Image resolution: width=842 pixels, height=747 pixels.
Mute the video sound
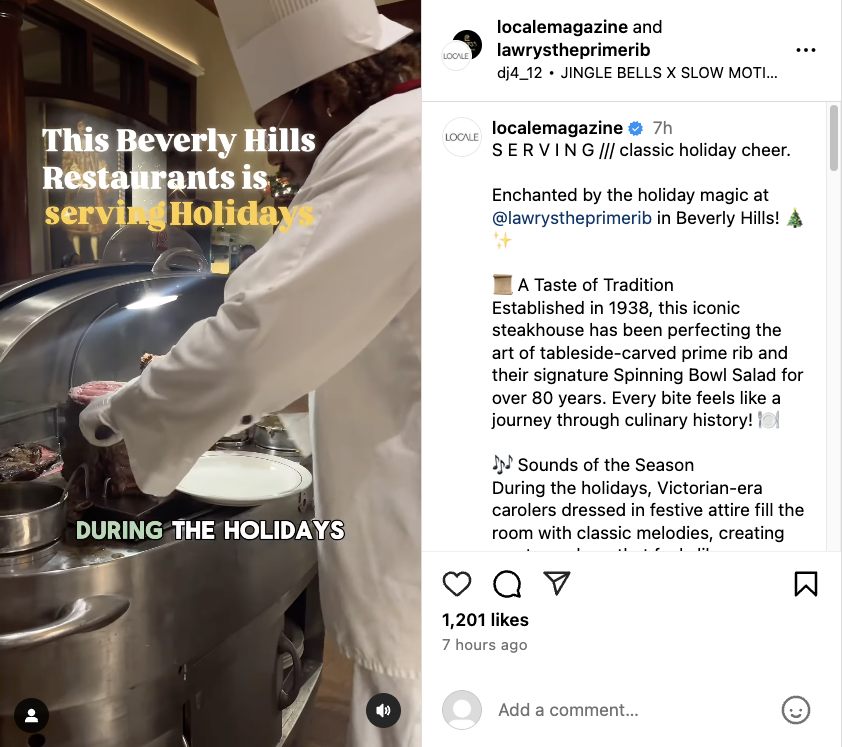pyautogui.click(x=383, y=710)
